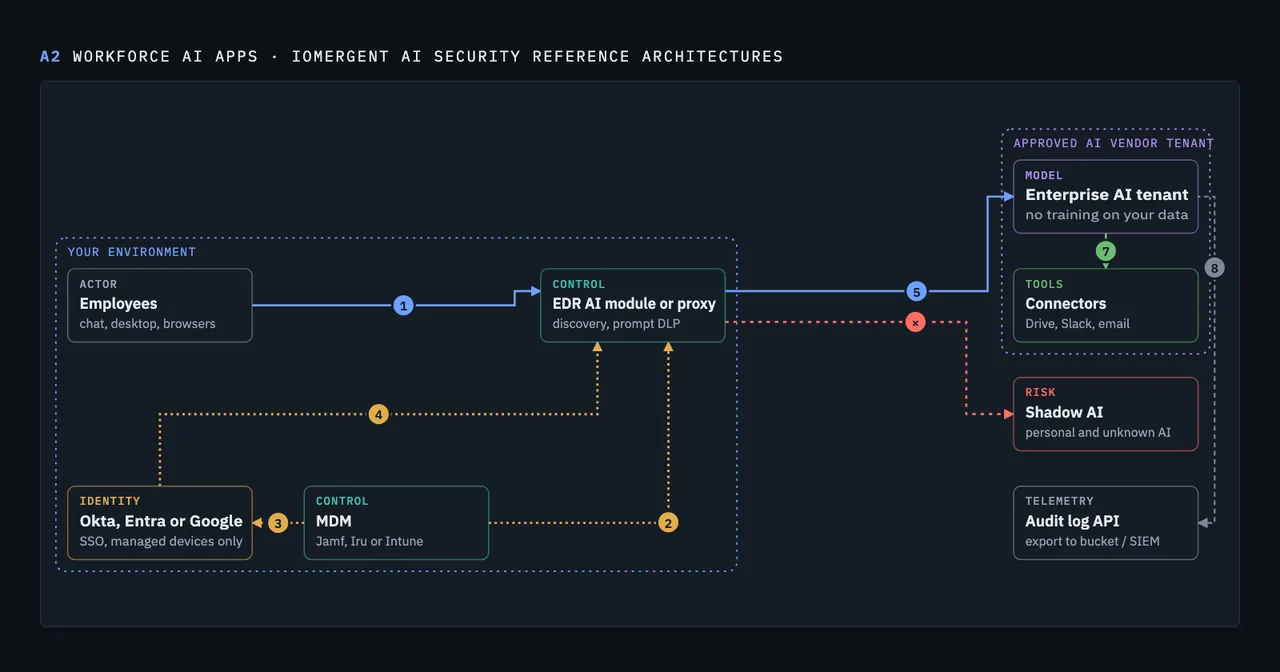This screenshot has height=672, width=1280.
Task: Click the yellow step 2 badge
Action: pyautogui.click(x=668, y=522)
